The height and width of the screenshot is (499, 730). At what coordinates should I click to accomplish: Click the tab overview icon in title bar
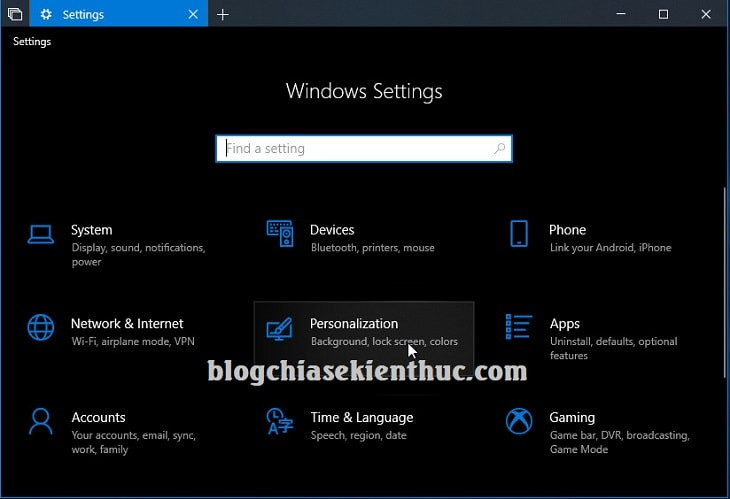point(14,14)
